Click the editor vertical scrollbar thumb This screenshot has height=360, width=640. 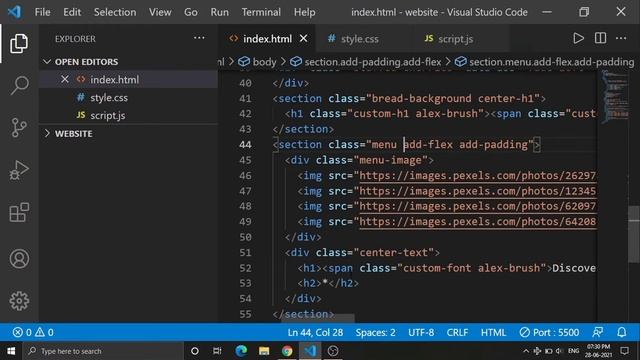click(x=634, y=234)
